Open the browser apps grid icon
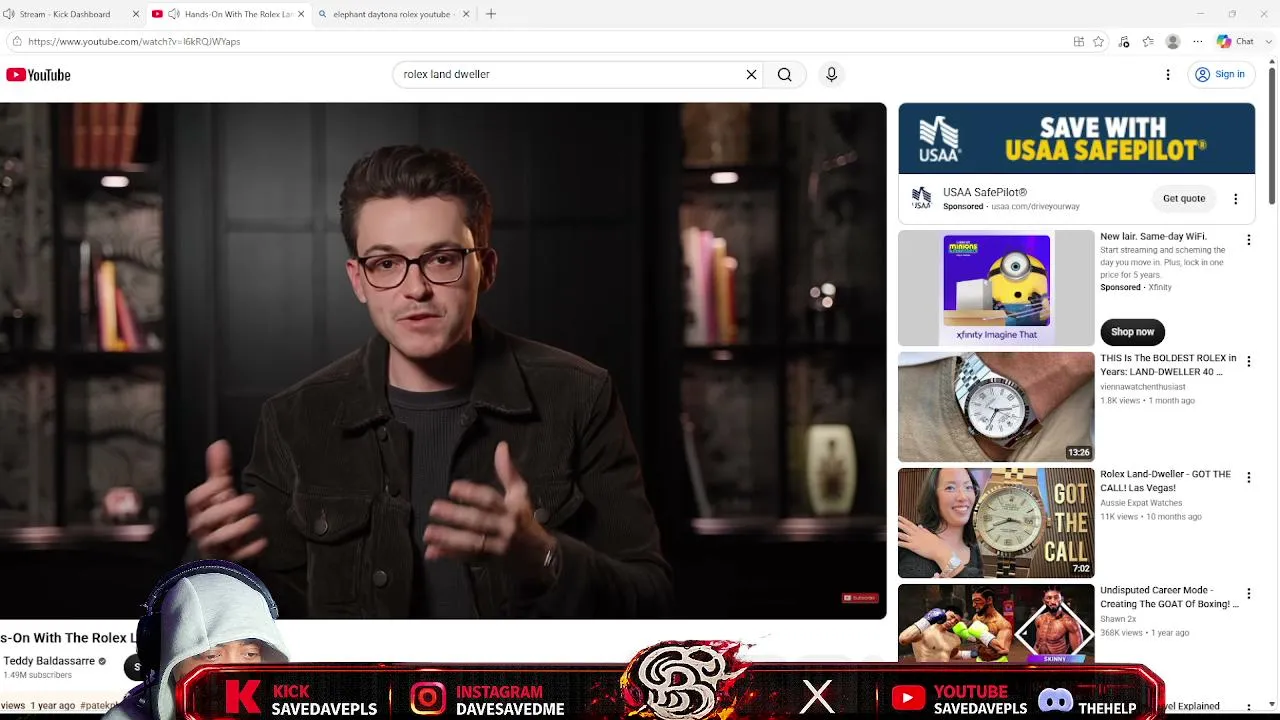This screenshot has height=720, width=1280. click(x=1078, y=42)
